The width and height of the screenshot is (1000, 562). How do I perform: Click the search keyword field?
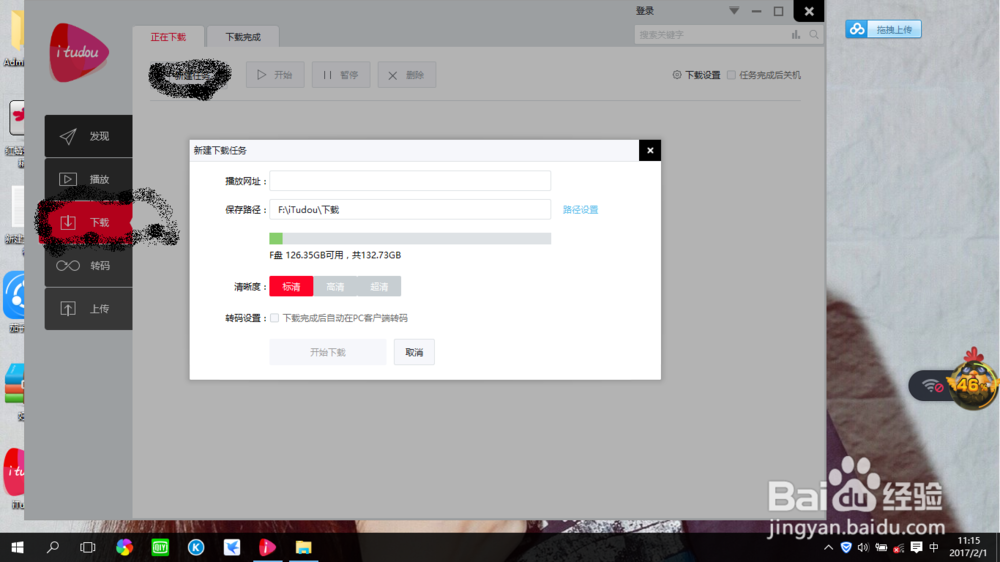point(711,35)
